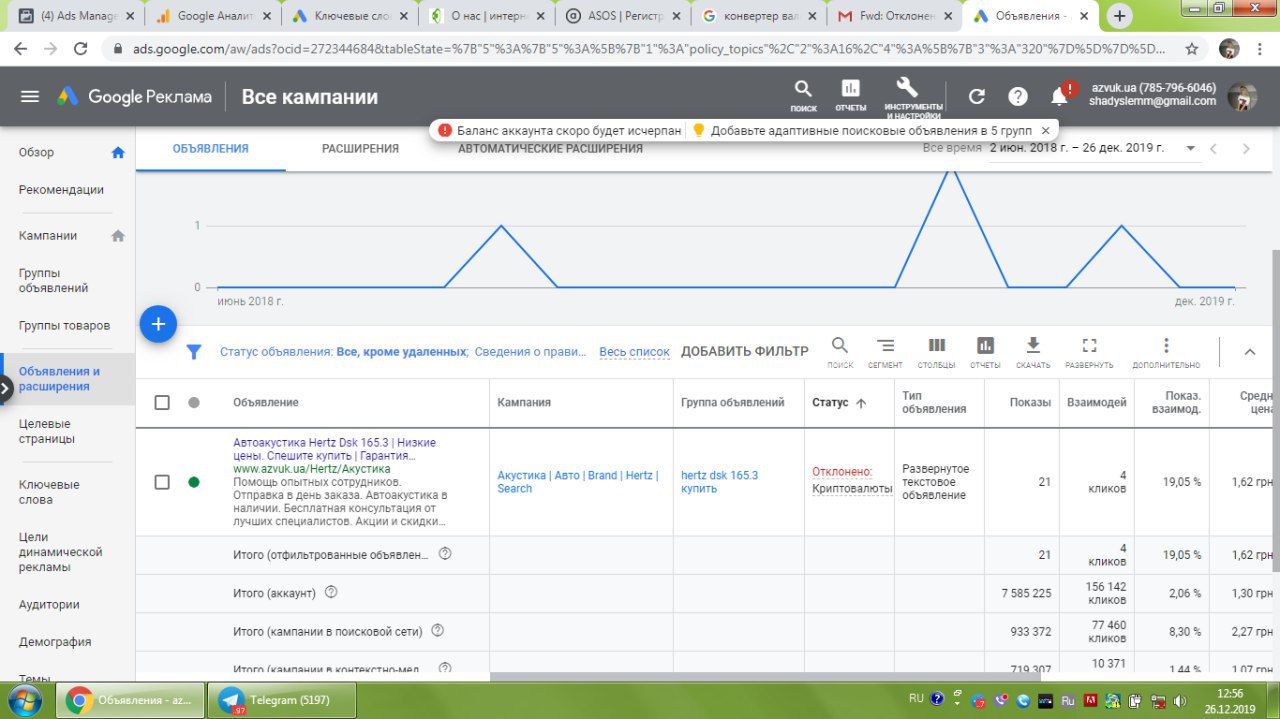Click browser back arrow
The image size is (1280, 719).
point(22,48)
